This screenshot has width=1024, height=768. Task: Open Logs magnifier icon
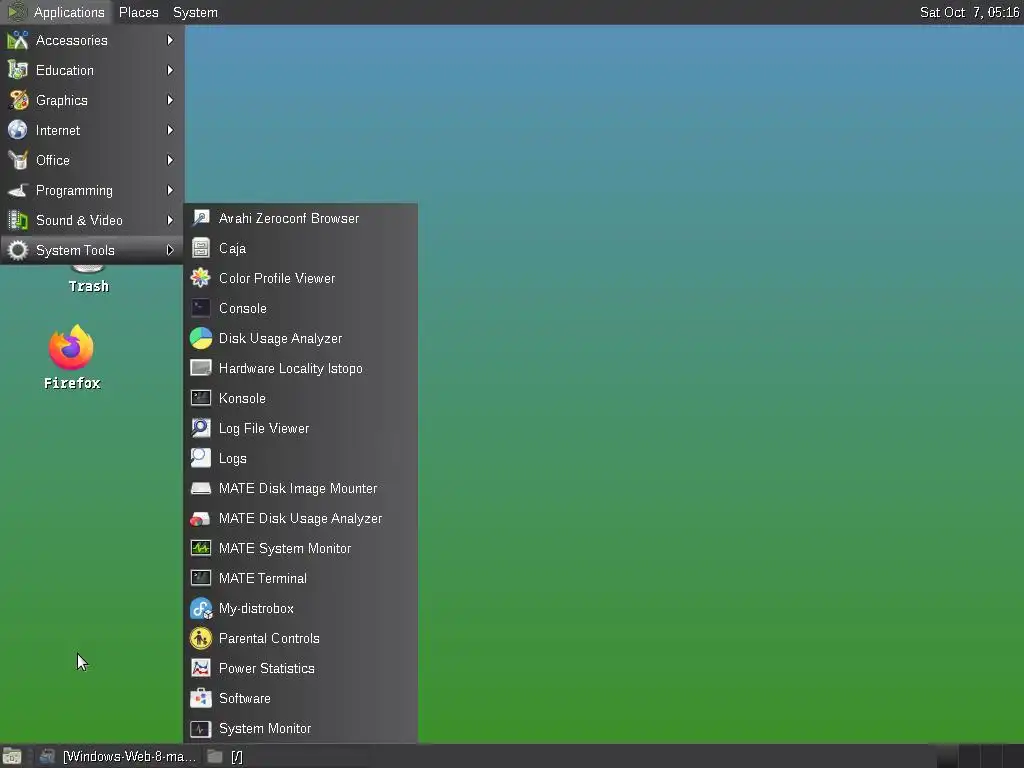(200, 458)
